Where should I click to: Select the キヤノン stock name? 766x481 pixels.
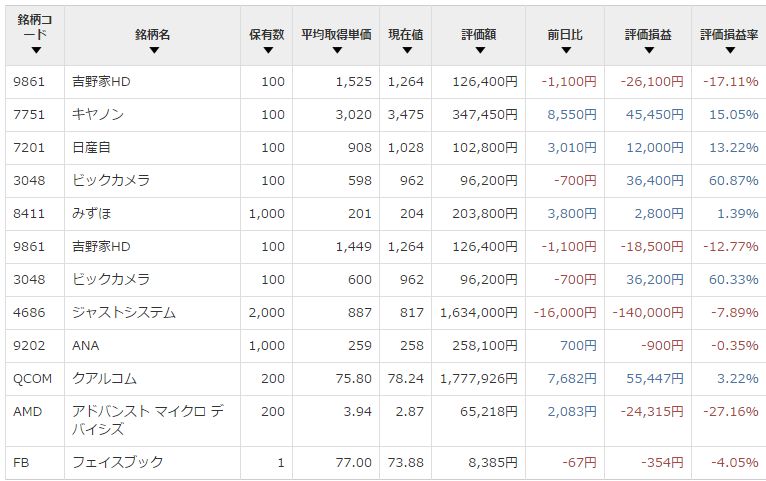point(98,115)
